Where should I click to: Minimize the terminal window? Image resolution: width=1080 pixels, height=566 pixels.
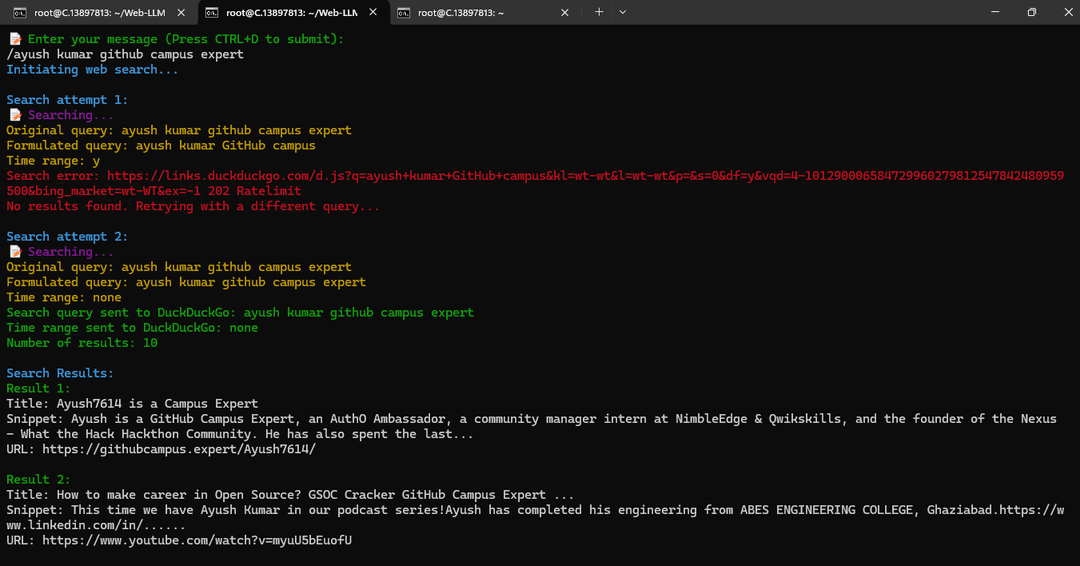tap(995, 12)
